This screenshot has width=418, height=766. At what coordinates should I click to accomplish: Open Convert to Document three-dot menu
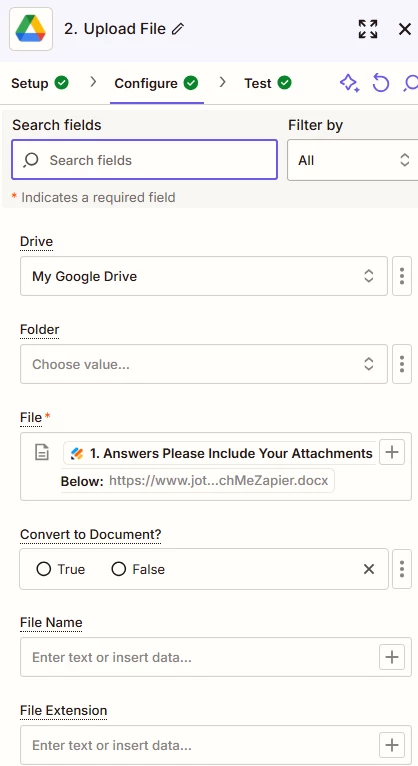[402, 569]
